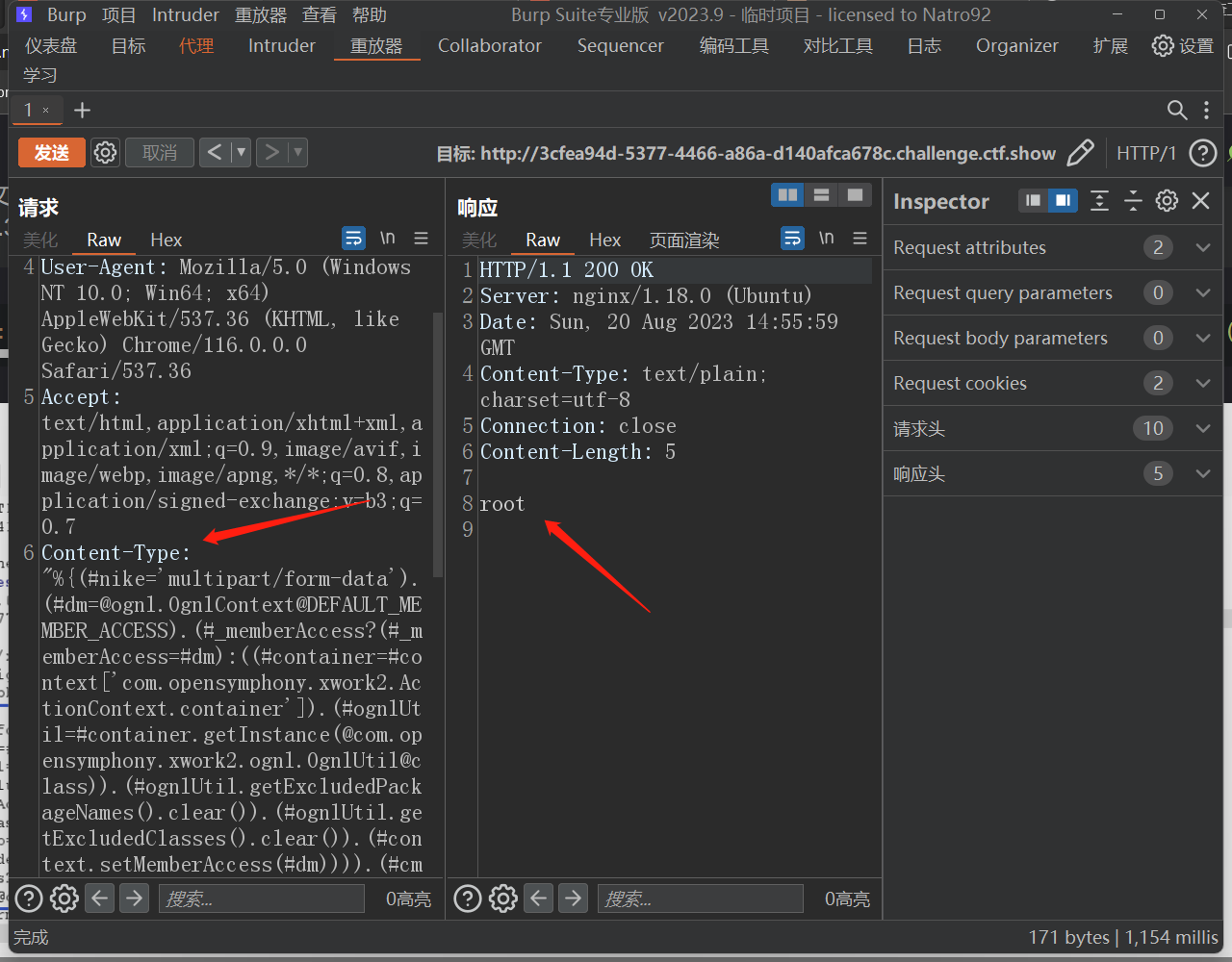Click response search input field
Screen dimensions: 1232x962
pos(701,899)
